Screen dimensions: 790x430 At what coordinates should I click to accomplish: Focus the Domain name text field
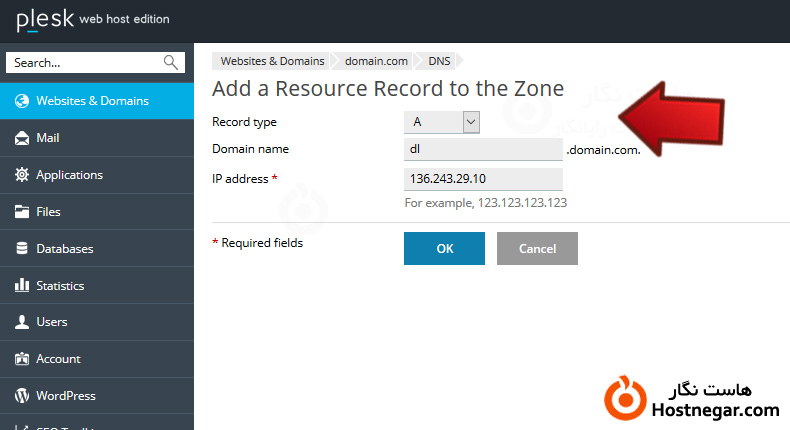(483, 149)
